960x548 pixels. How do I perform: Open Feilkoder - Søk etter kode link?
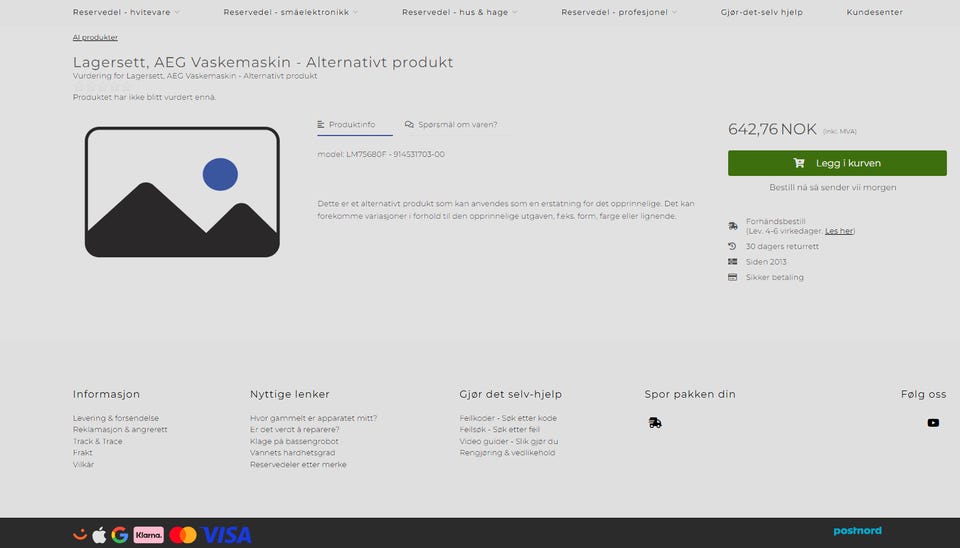508,418
